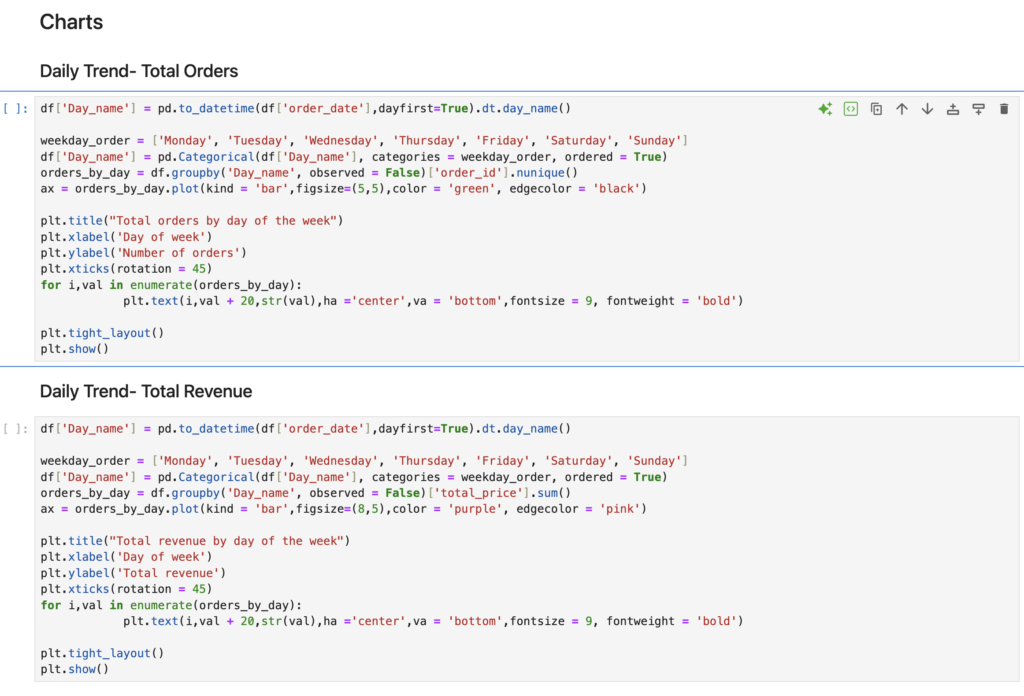Duplicate the Total Orders cell
This screenshot has width=1024, height=696.
click(876, 109)
